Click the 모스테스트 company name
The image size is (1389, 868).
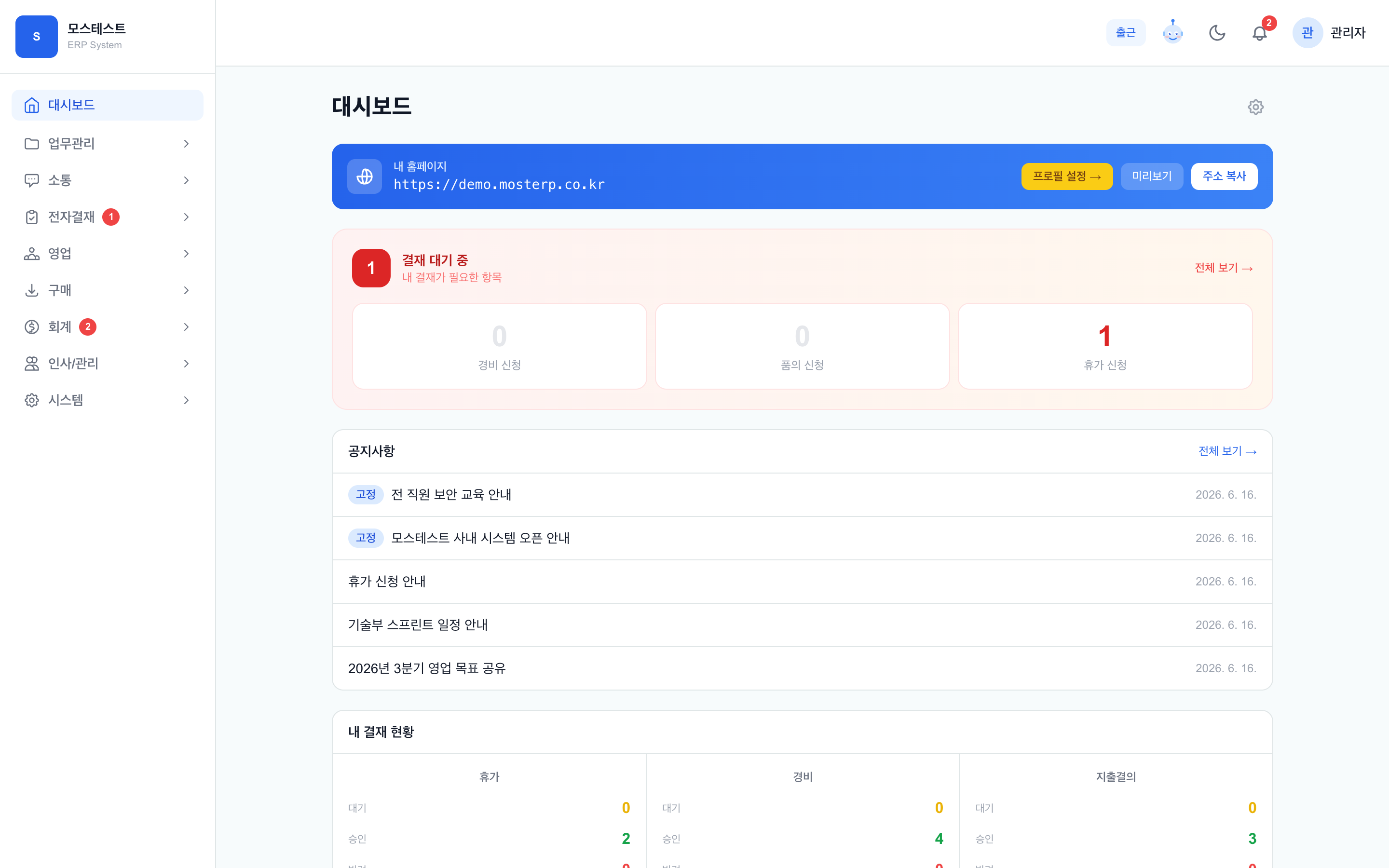[x=96, y=28]
